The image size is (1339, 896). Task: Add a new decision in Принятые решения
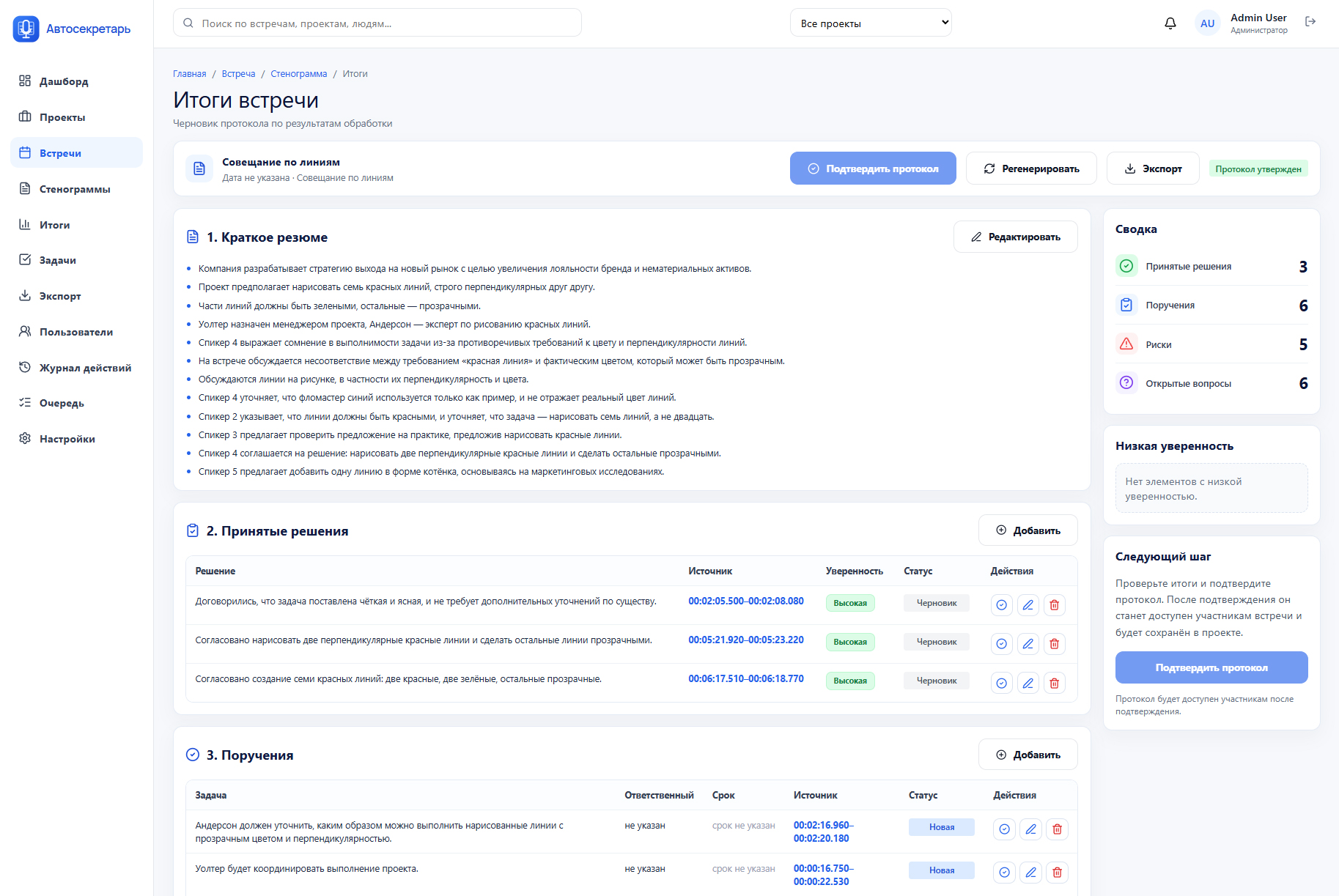tap(1028, 530)
